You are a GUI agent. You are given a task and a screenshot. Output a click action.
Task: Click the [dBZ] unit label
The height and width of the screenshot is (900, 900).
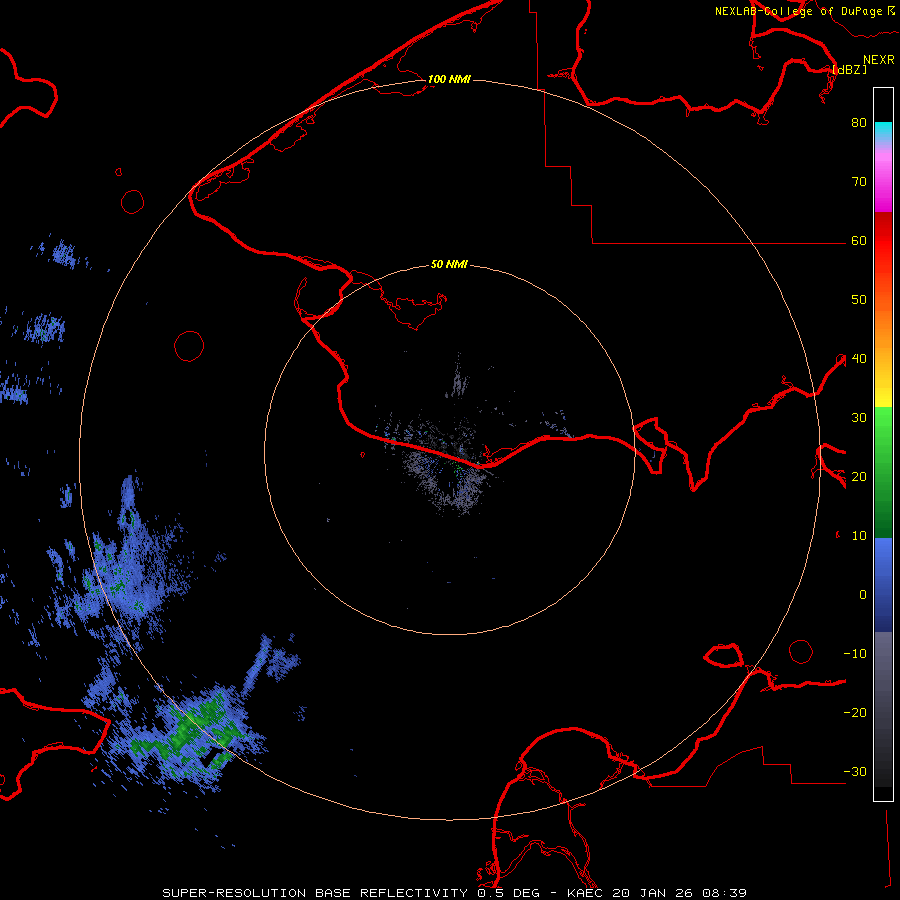pos(849,70)
